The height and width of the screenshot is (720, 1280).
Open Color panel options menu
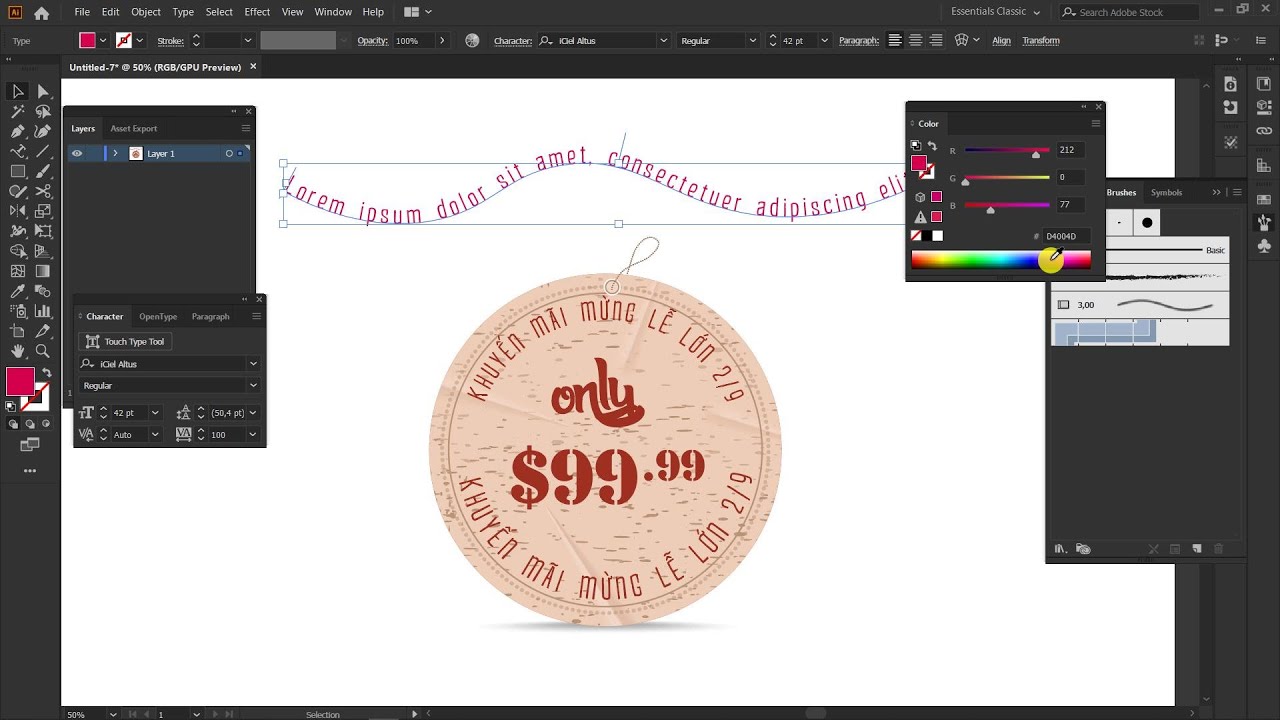(1096, 124)
